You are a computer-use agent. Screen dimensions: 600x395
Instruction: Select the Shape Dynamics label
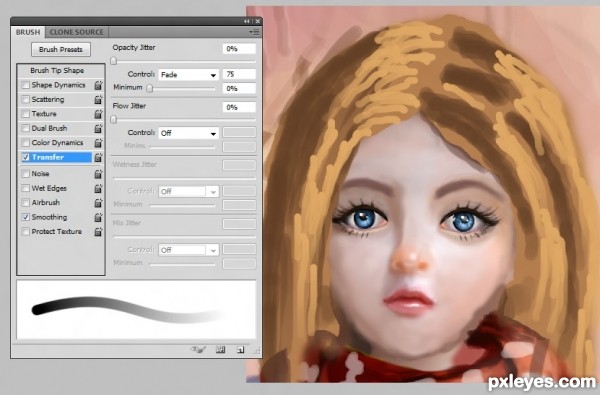pyautogui.click(x=58, y=85)
